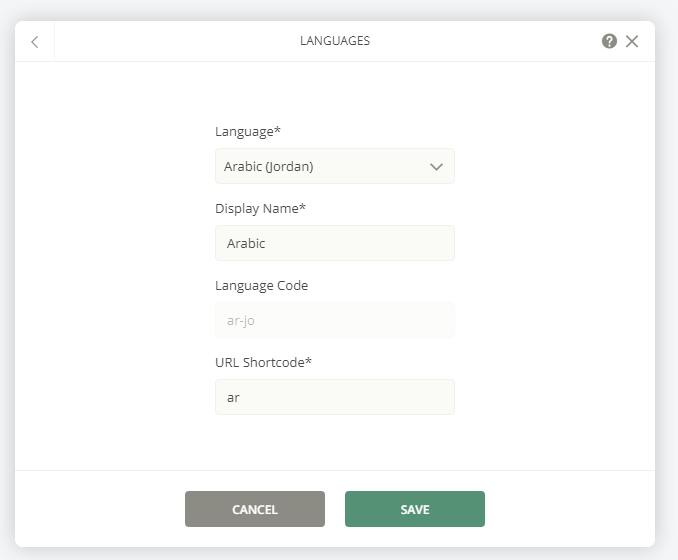The width and height of the screenshot is (678, 560).
Task: Click the disabled ar-jo Language Code field
Action: [335, 320]
